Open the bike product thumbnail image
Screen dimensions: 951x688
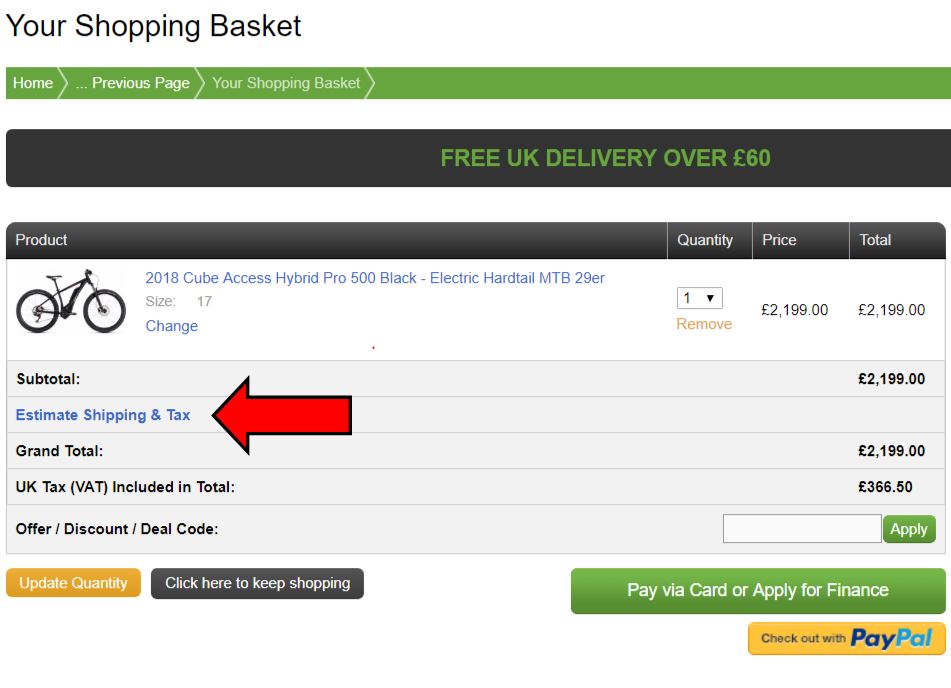coord(71,300)
